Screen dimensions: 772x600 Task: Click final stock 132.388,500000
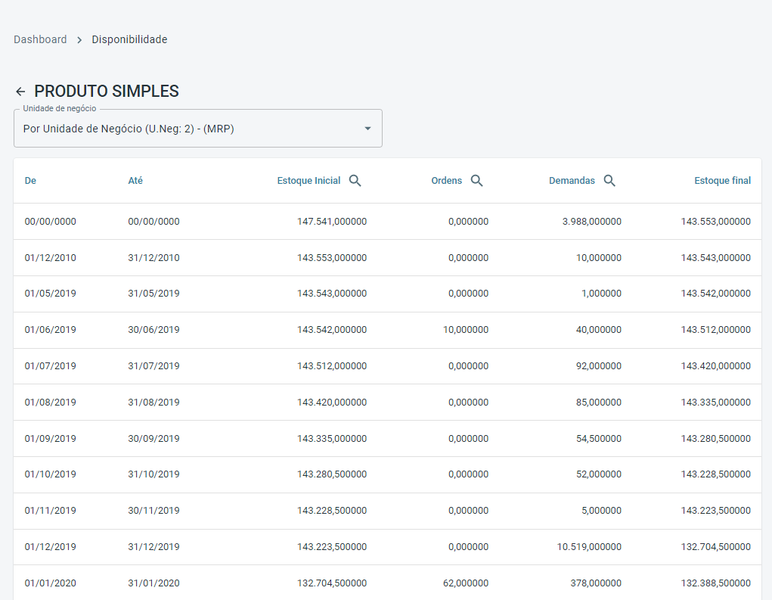716,583
